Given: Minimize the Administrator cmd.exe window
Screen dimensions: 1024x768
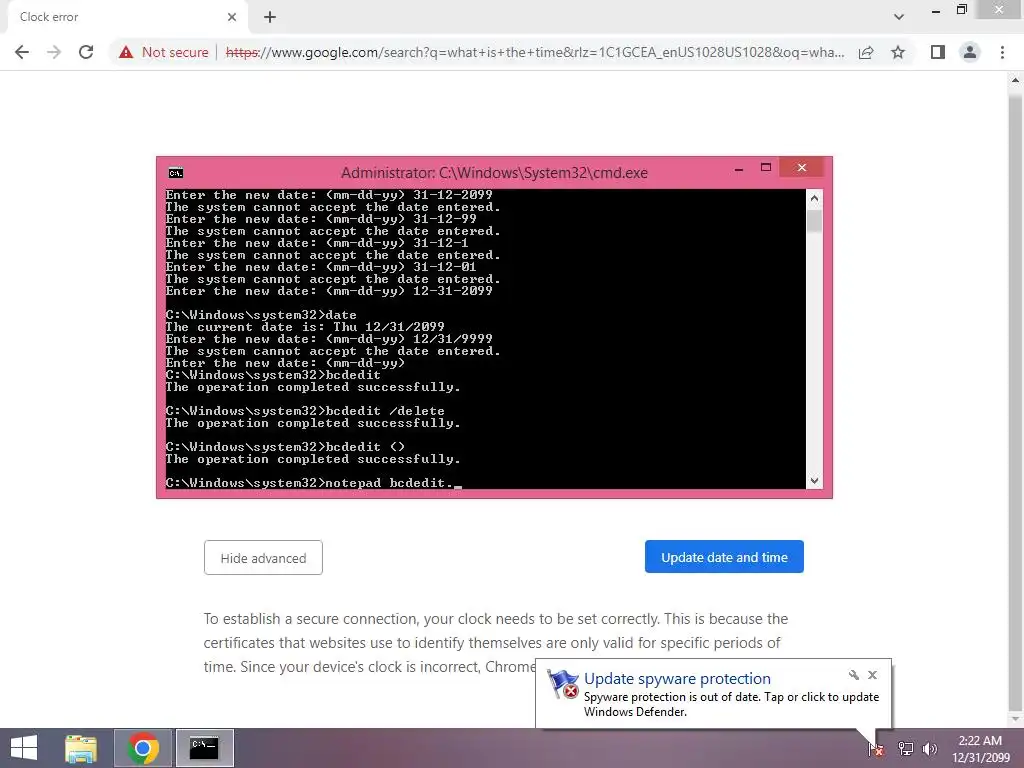Looking at the screenshot, I should click(739, 168).
